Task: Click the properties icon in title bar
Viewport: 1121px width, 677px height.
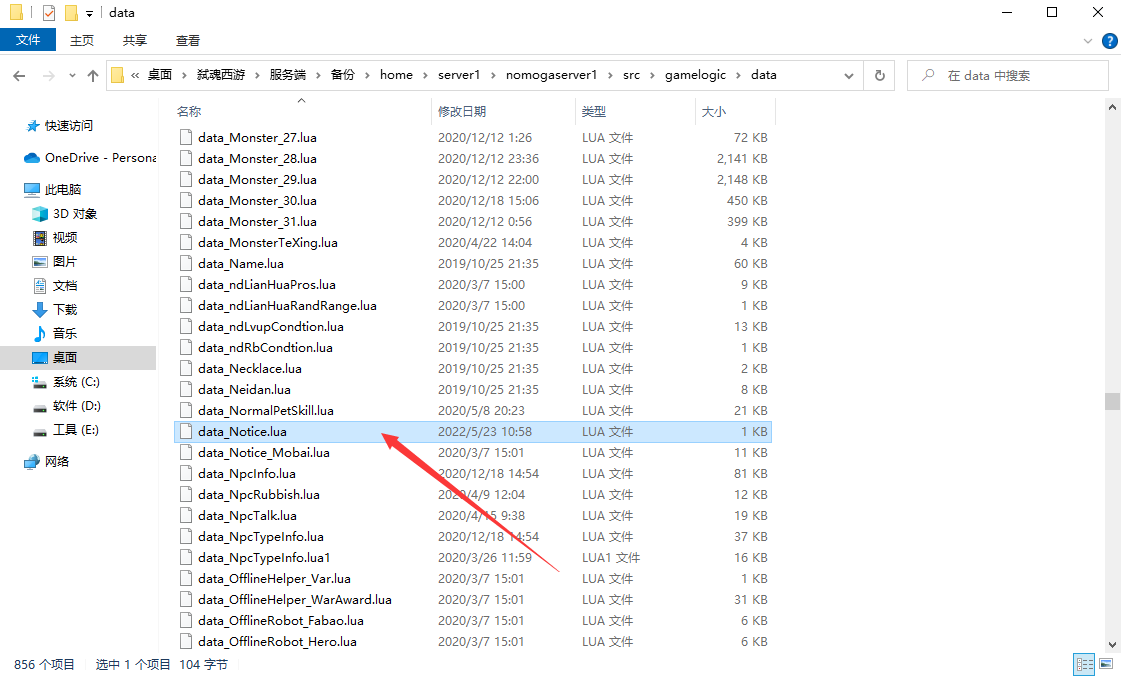Action: tap(48, 13)
